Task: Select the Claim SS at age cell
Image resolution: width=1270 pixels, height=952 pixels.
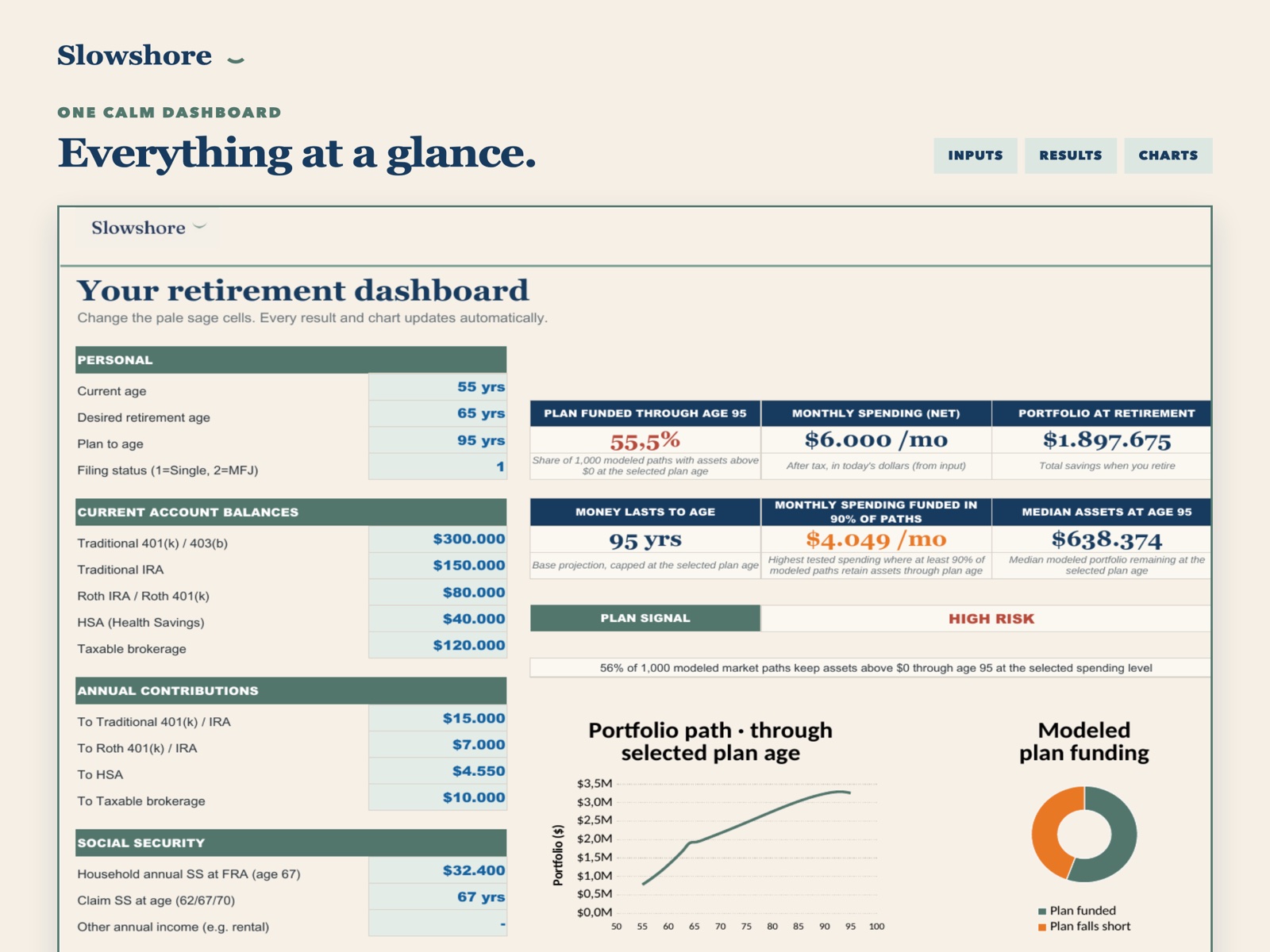Action: click(x=437, y=897)
